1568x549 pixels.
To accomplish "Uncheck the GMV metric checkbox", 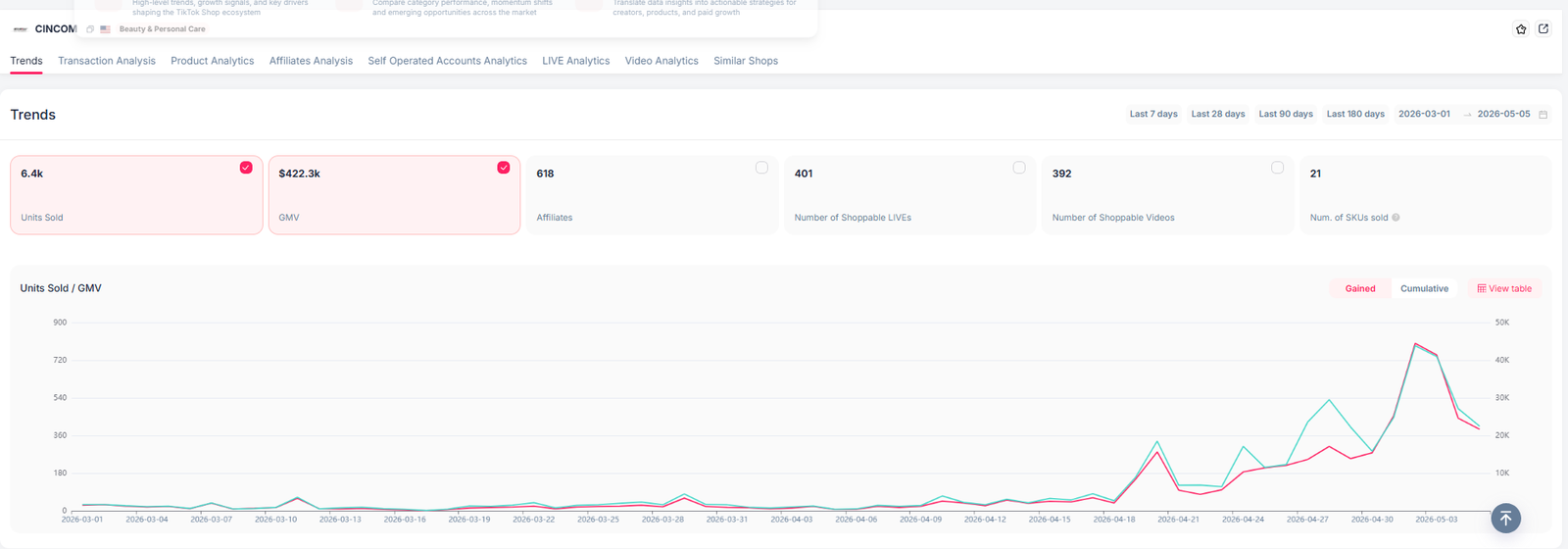I will (504, 168).
